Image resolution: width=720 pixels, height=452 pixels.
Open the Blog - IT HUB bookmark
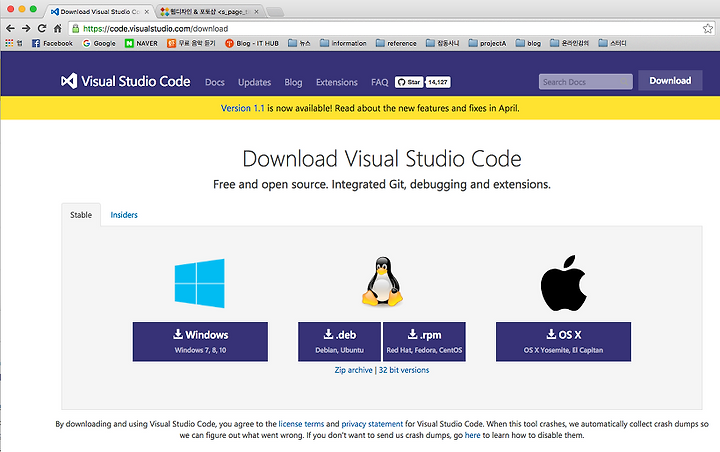pyautogui.click(x=252, y=43)
